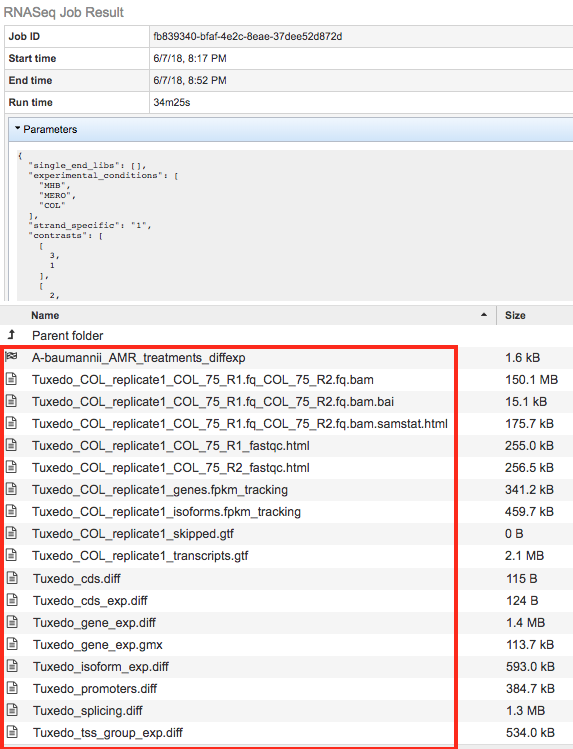Viewport: 573px width, 749px height.
Task: Click file icon for COL_75_R2_fastqc.html
Action: tap(11, 467)
